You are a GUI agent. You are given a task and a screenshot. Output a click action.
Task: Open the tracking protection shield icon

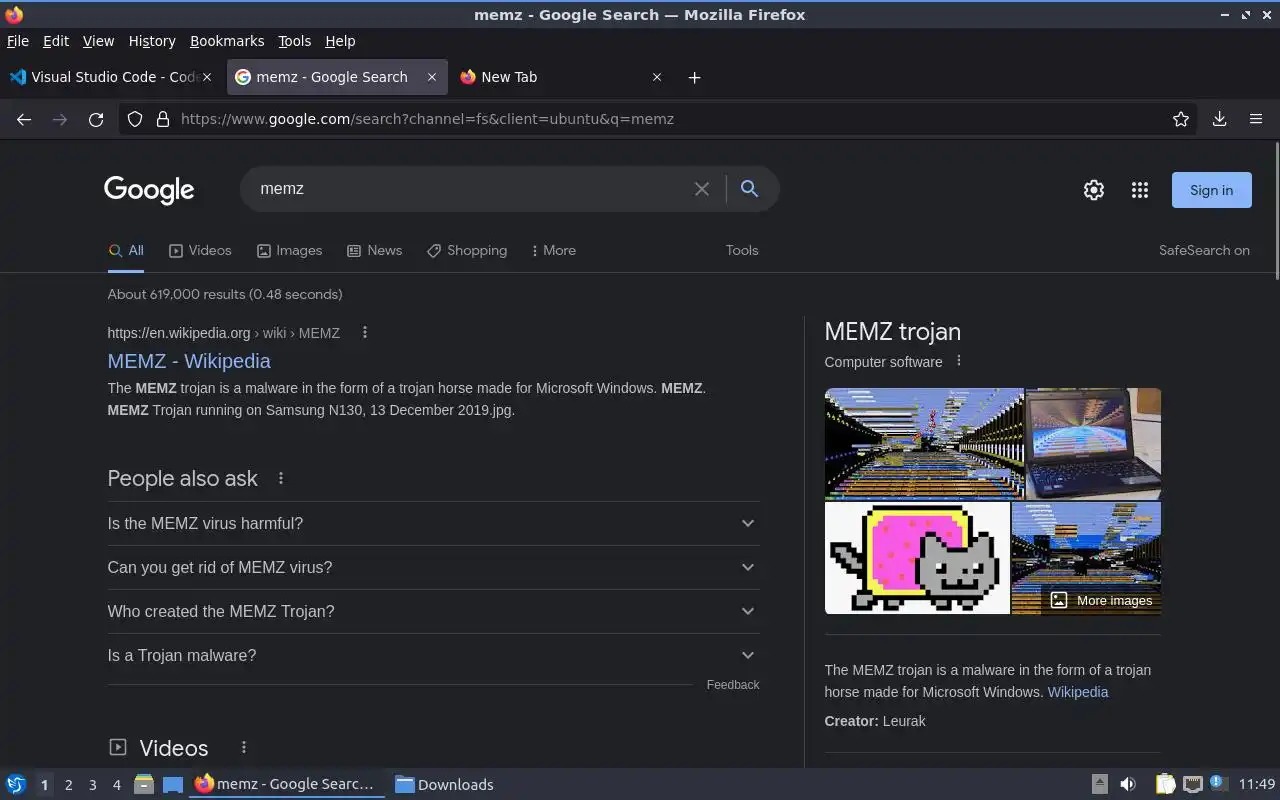point(136,119)
